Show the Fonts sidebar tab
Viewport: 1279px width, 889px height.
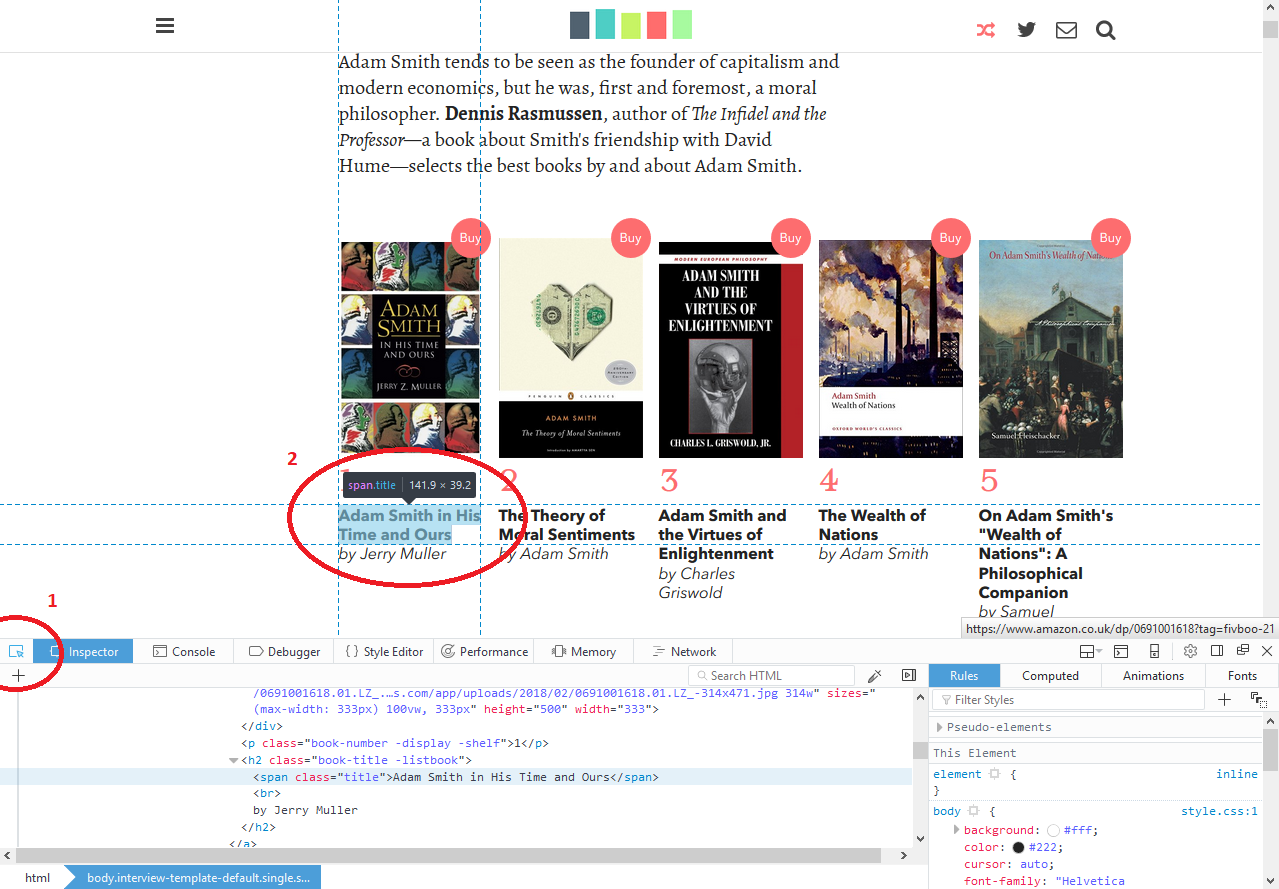click(x=1242, y=676)
